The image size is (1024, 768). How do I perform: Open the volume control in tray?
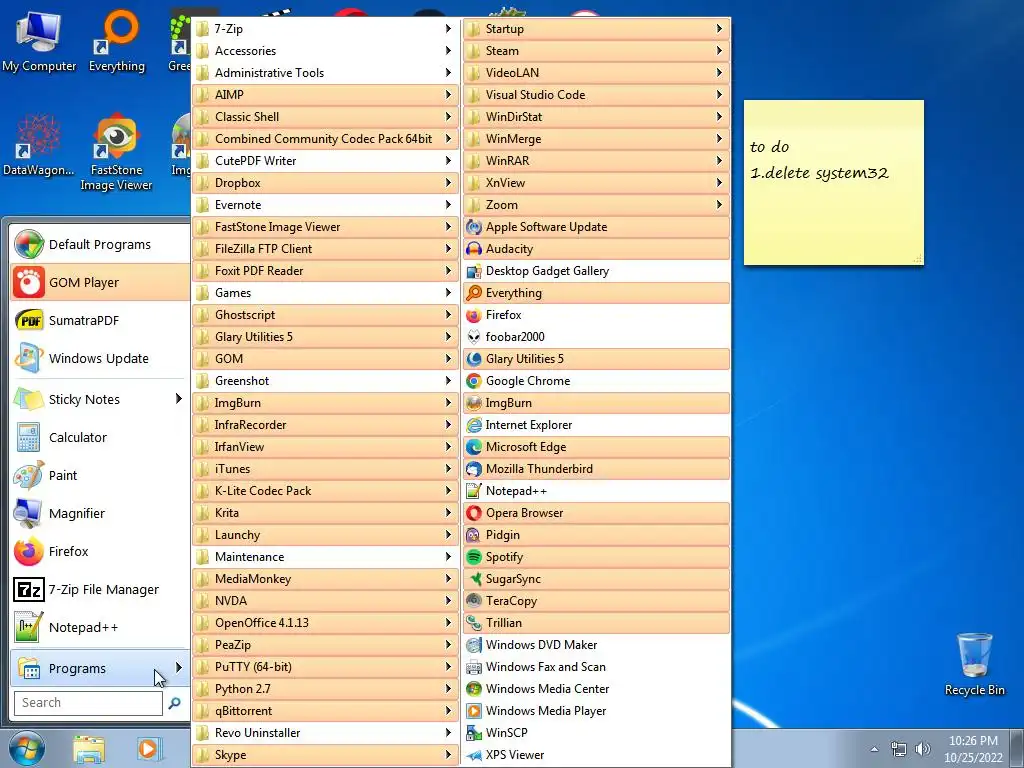click(923, 749)
